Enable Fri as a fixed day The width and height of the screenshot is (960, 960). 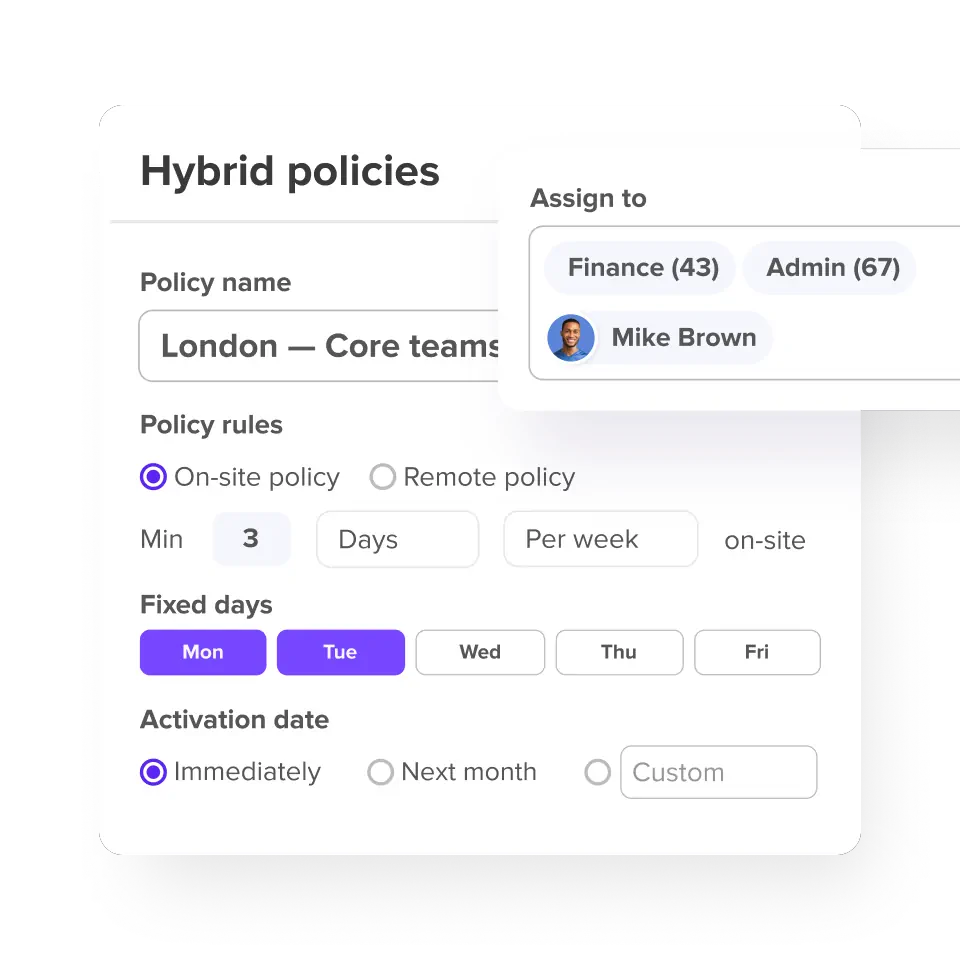[x=757, y=653]
